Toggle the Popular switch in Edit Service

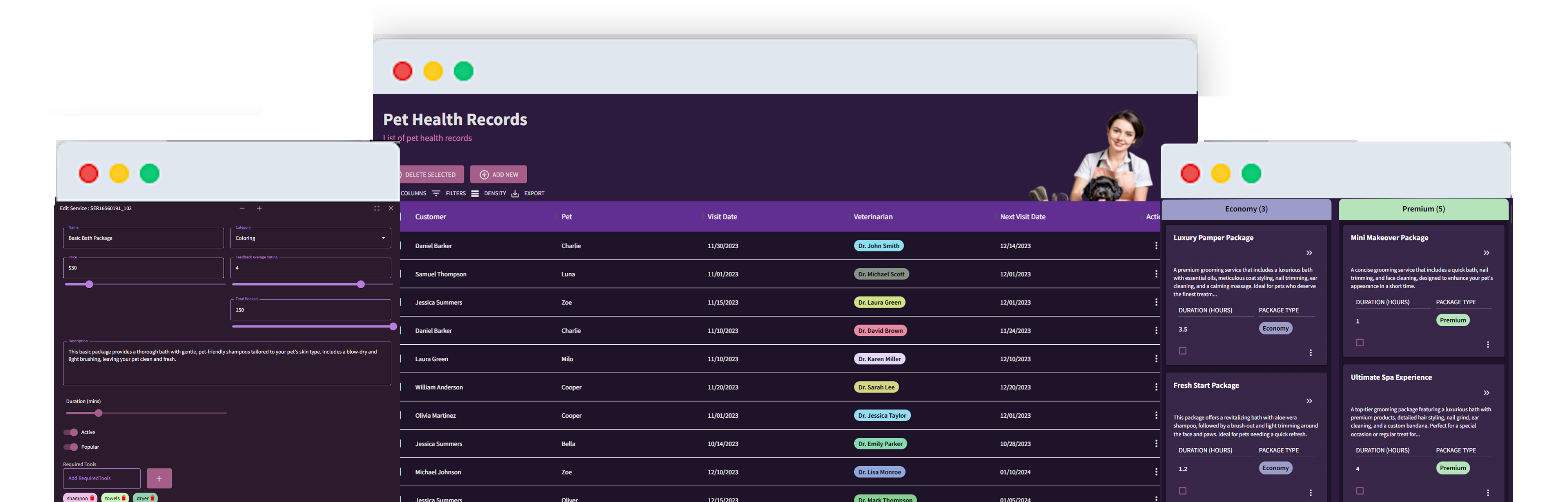(71, 447)
